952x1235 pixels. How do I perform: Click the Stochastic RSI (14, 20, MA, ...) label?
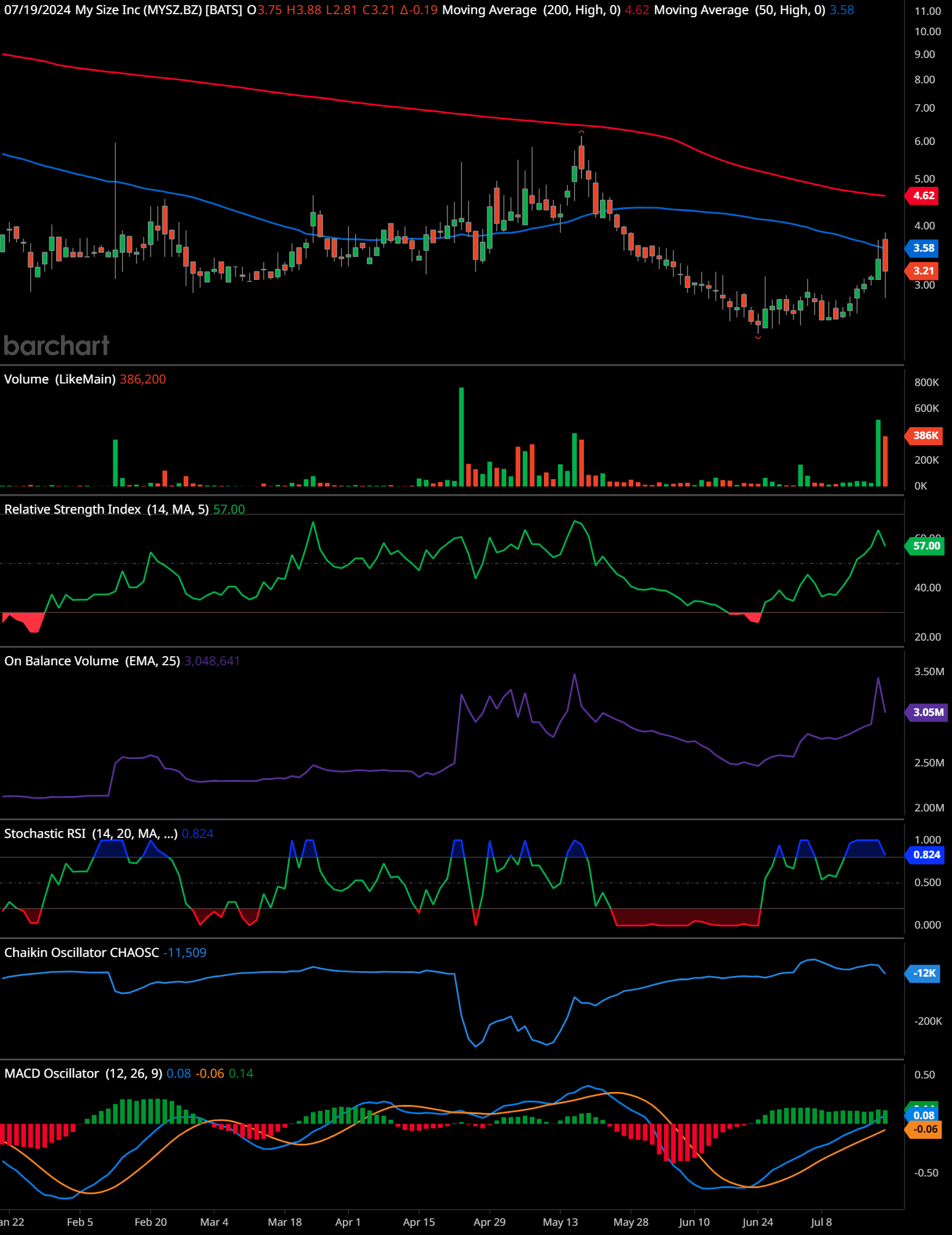91,834
